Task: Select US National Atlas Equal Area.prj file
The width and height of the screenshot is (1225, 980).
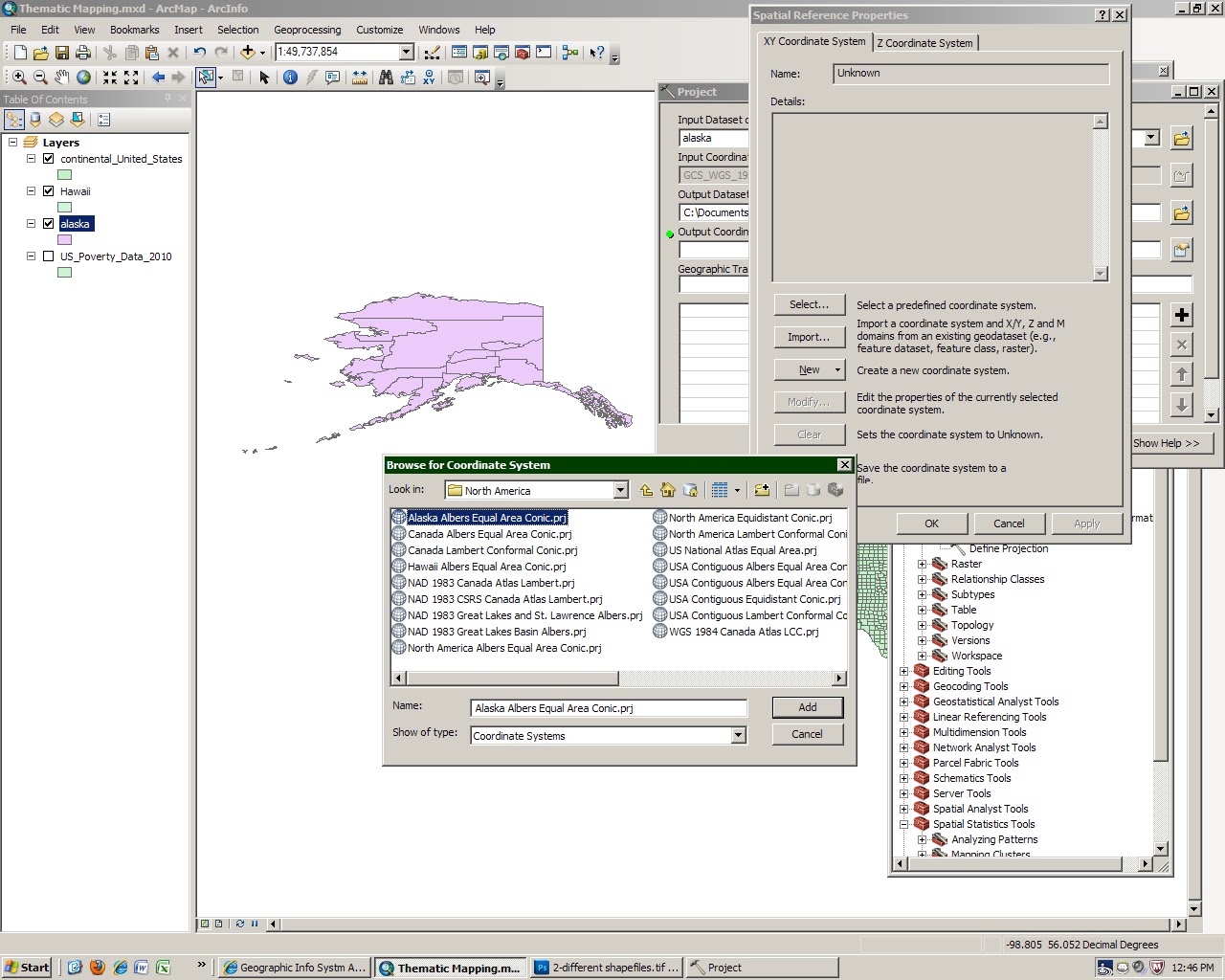Action: tap(735, 550)
